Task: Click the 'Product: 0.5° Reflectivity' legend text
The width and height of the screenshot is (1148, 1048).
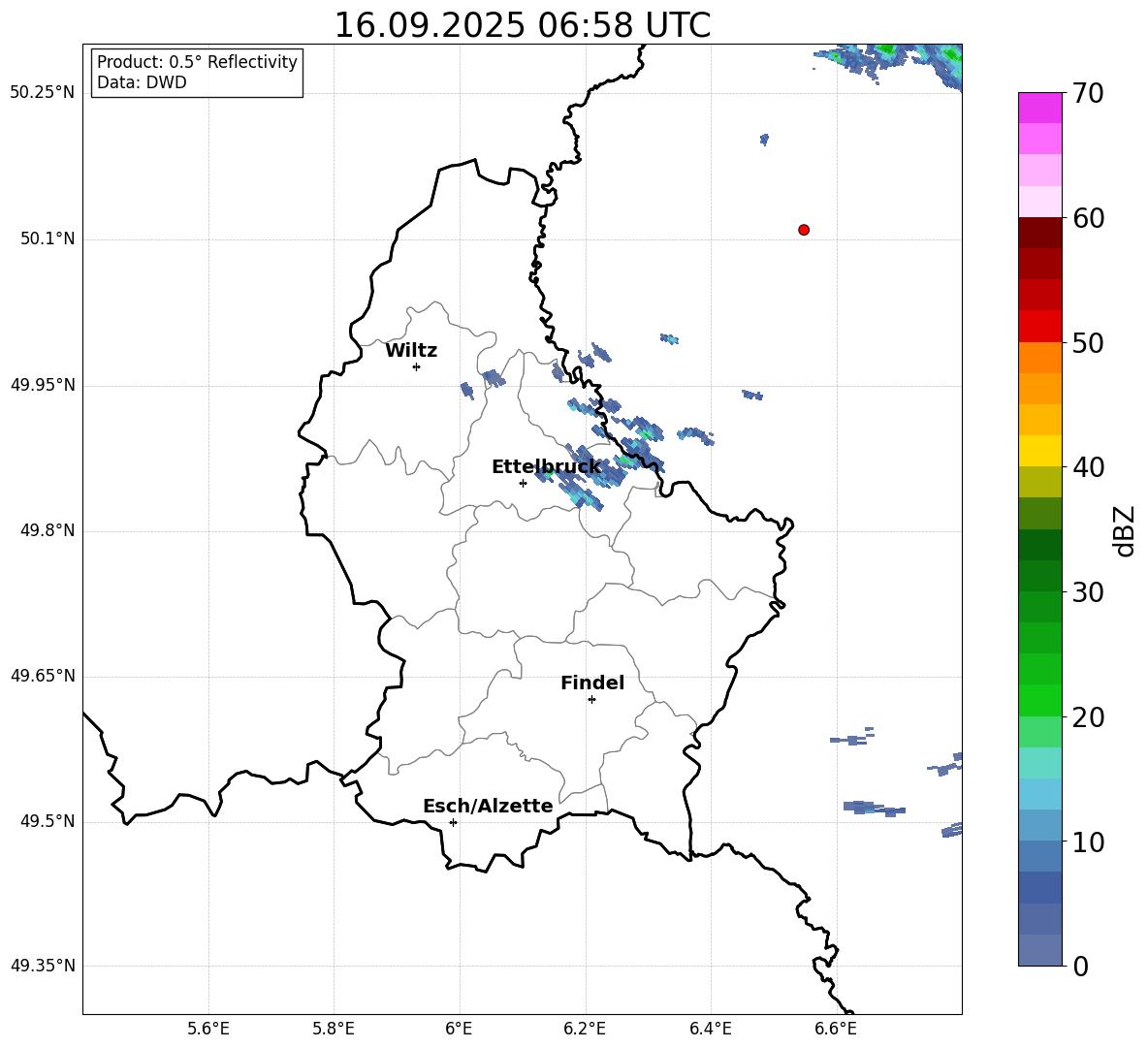Action: (x=197, y=61)
